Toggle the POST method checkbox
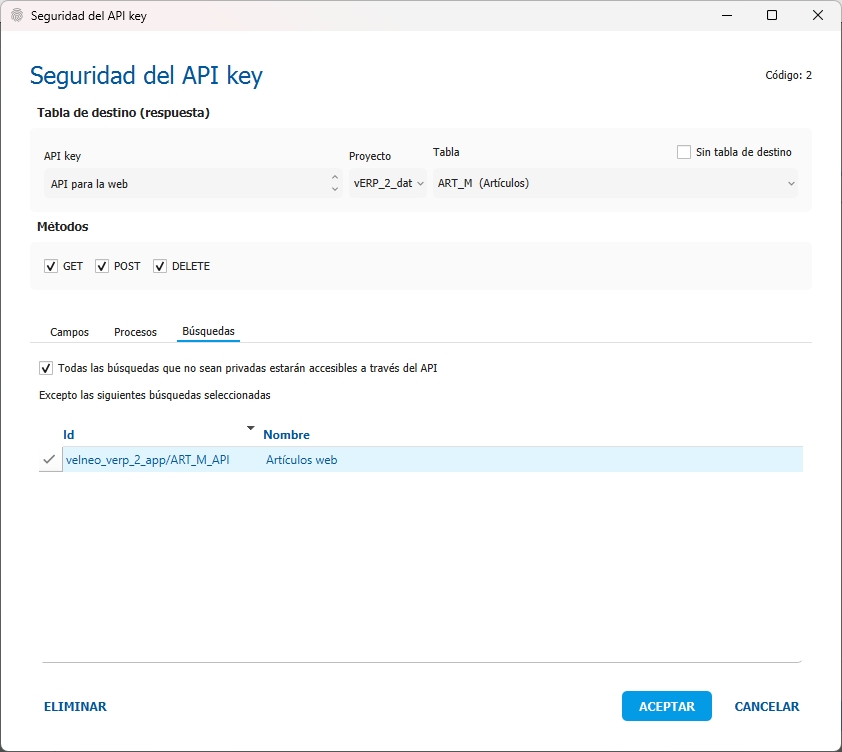The image size is (842, 752). pyautogui.click(x=102, y=267)
